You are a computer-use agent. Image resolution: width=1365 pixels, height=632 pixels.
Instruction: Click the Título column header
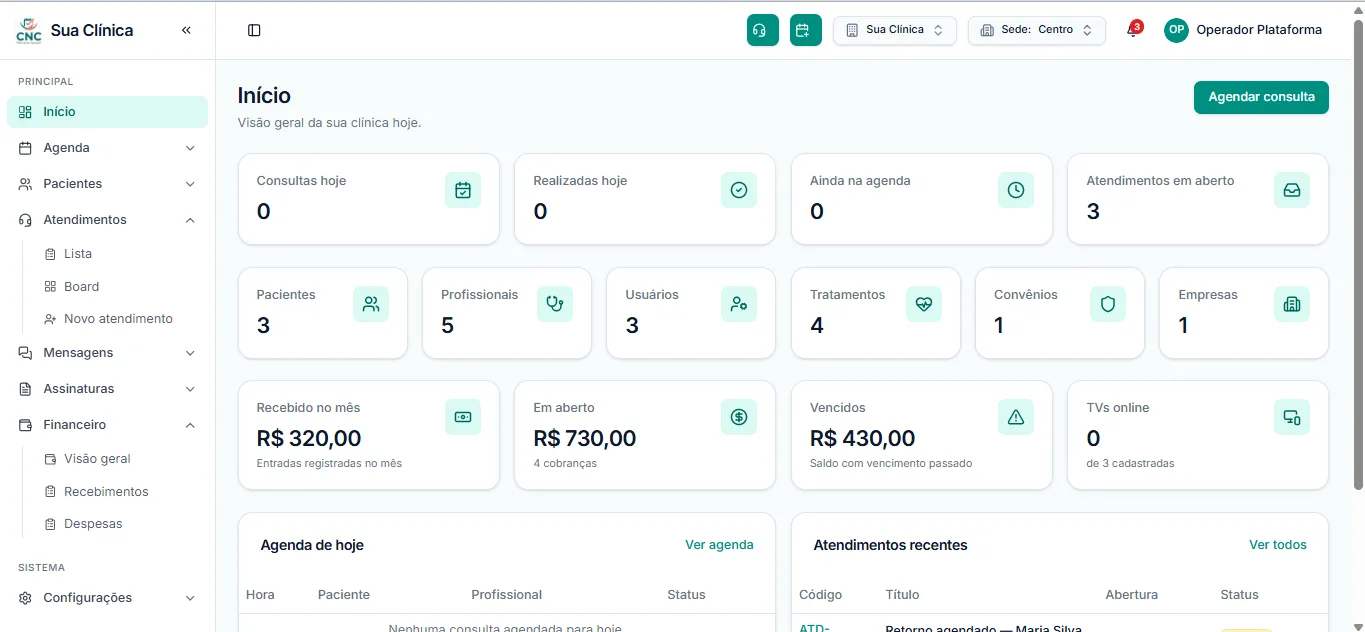pos(903,595)
